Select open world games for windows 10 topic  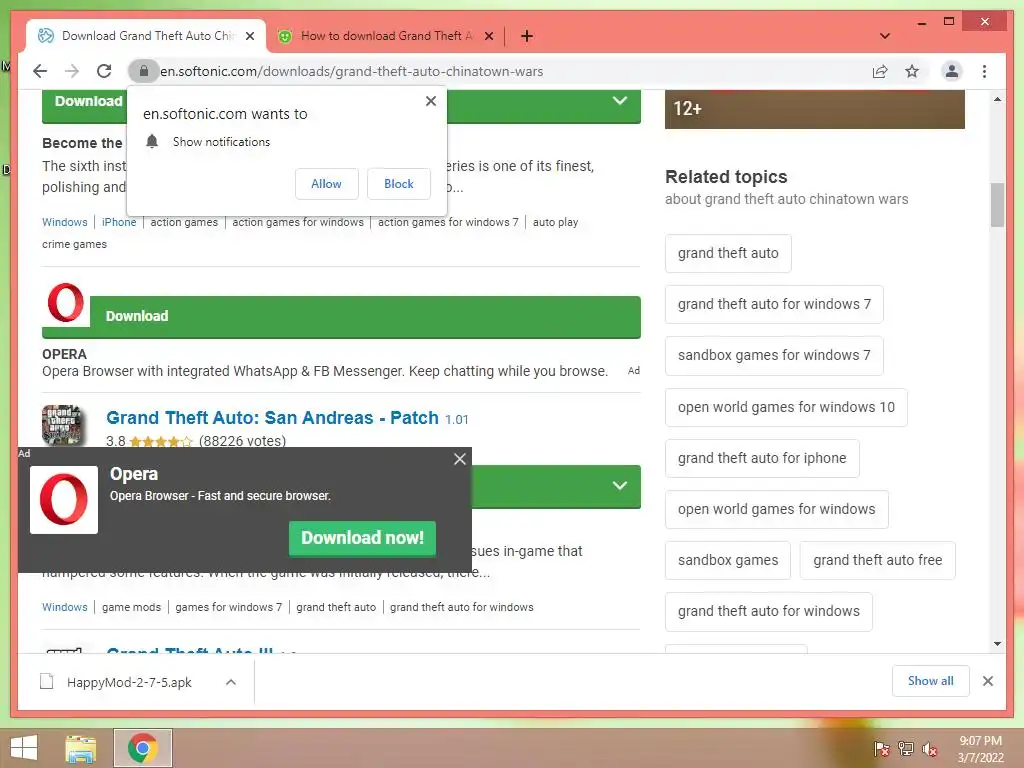click(786, 407)
